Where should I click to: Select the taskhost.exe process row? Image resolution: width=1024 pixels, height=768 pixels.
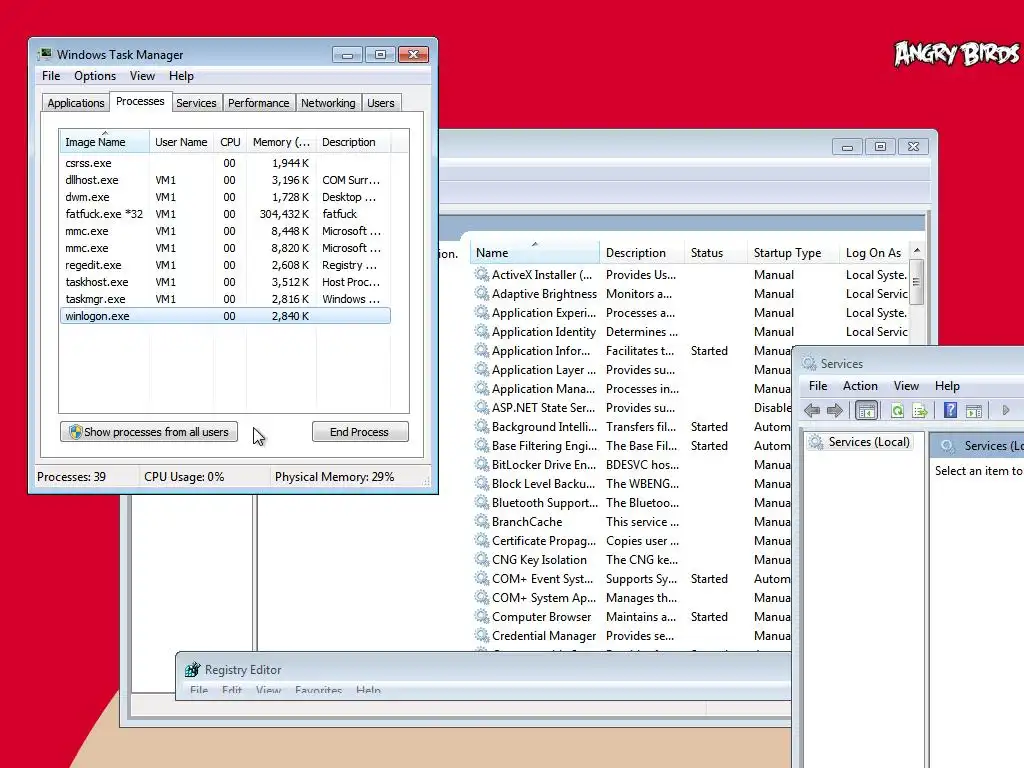[225, 282]
